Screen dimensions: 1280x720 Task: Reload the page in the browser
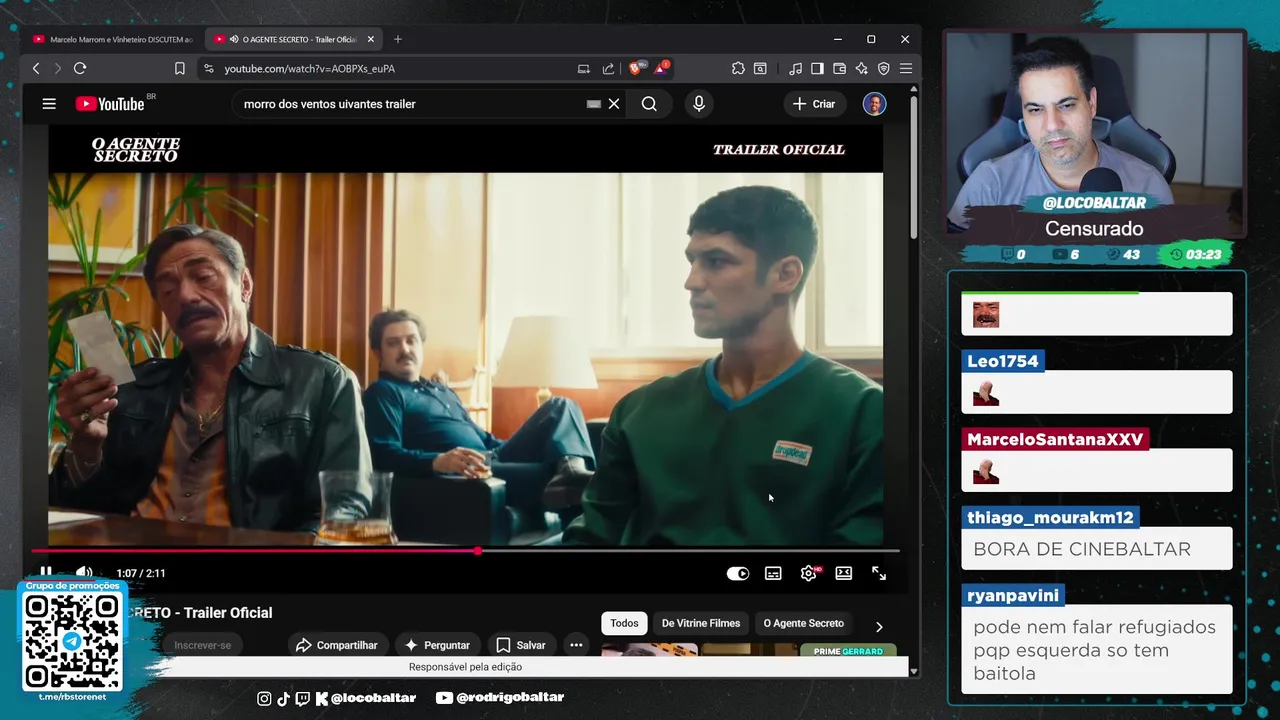point(80,68)
